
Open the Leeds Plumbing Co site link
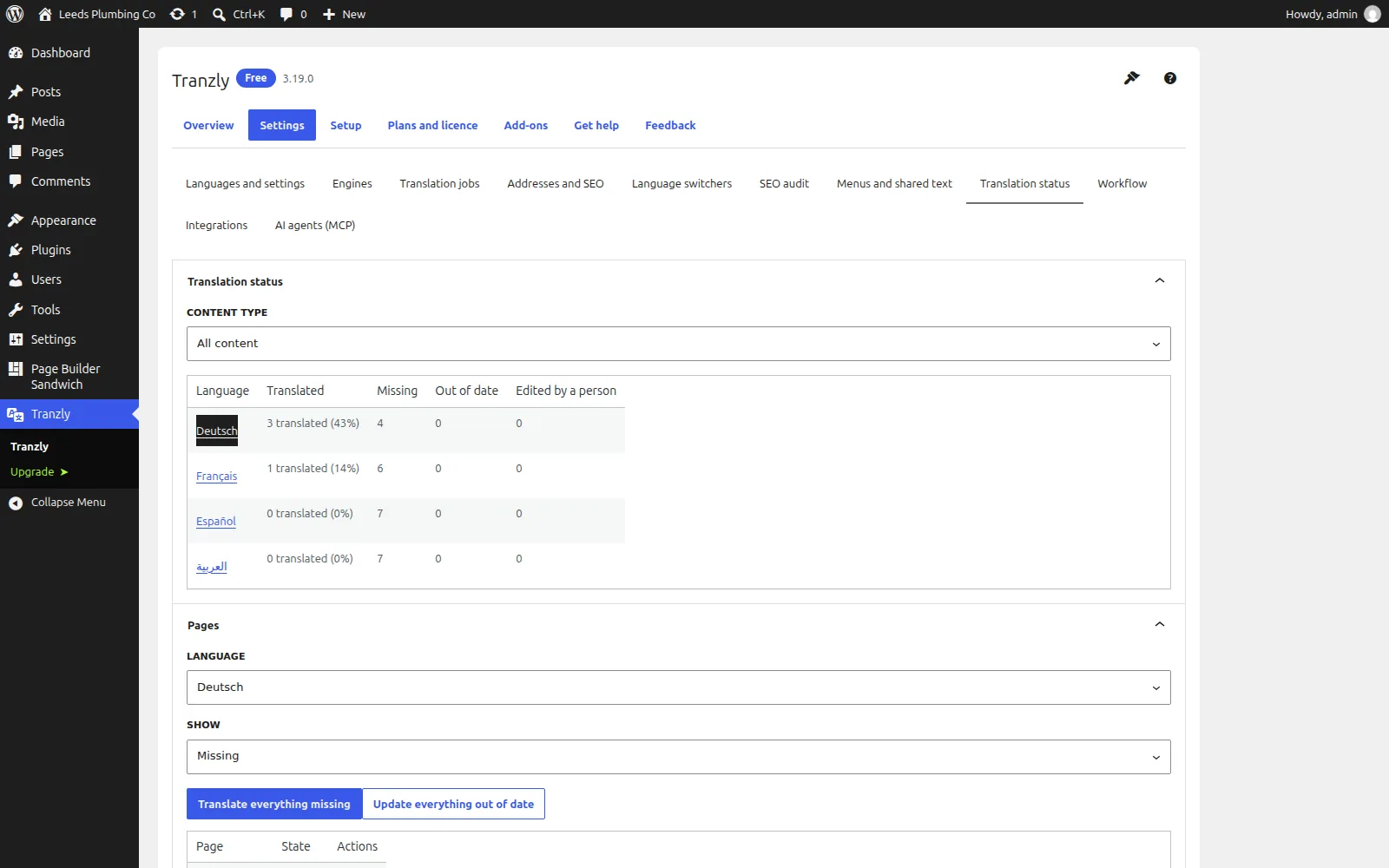(97, 14)
